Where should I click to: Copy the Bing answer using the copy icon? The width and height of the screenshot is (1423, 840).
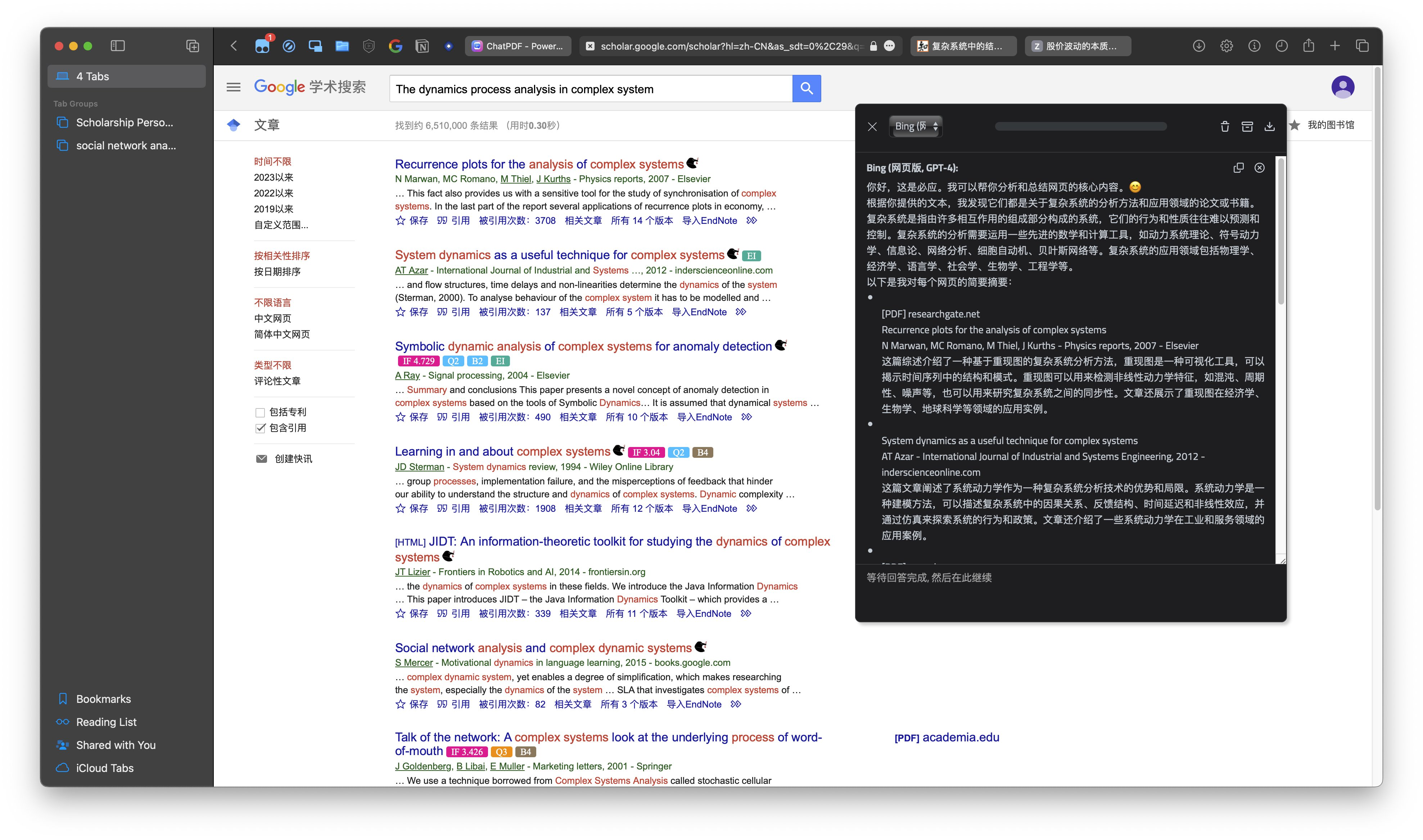[1238, 168]
